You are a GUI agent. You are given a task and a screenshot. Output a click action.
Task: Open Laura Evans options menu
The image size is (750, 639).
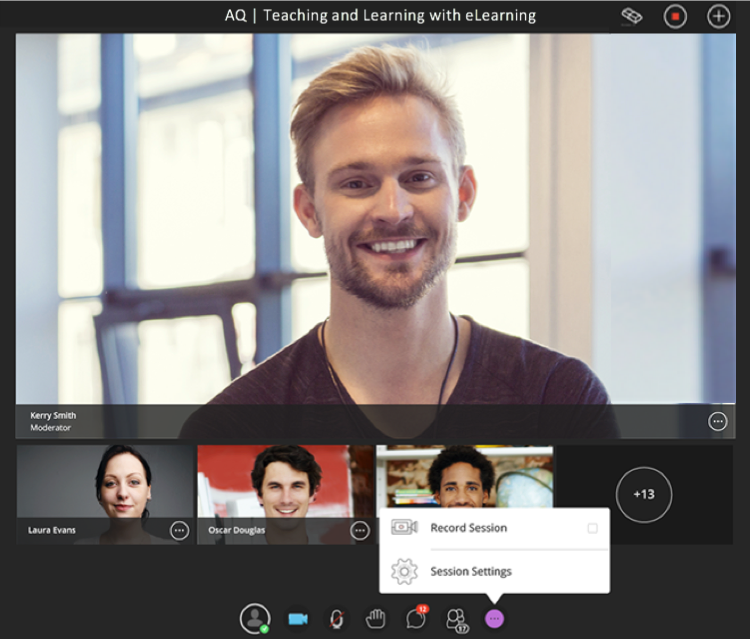[x=179, y=530]
